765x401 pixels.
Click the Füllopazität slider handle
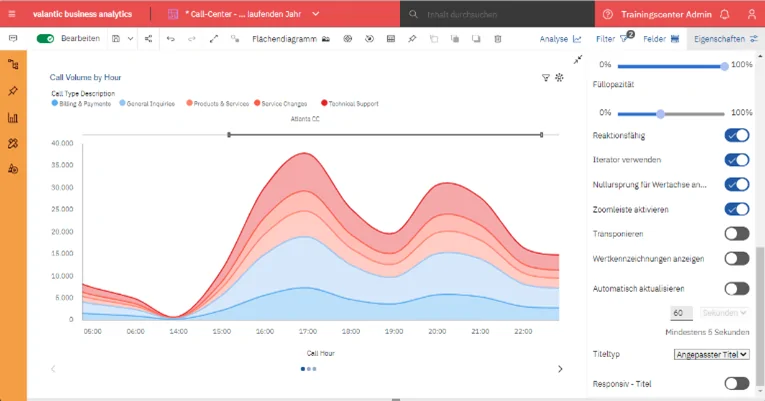coord(660,113)
